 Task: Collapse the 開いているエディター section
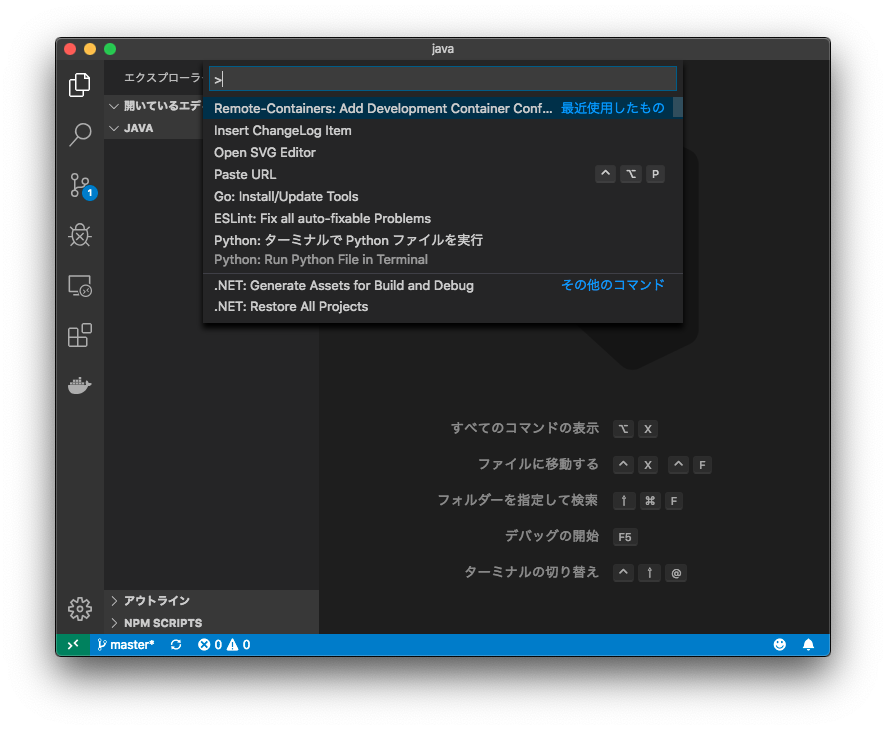tap(154, 106)
